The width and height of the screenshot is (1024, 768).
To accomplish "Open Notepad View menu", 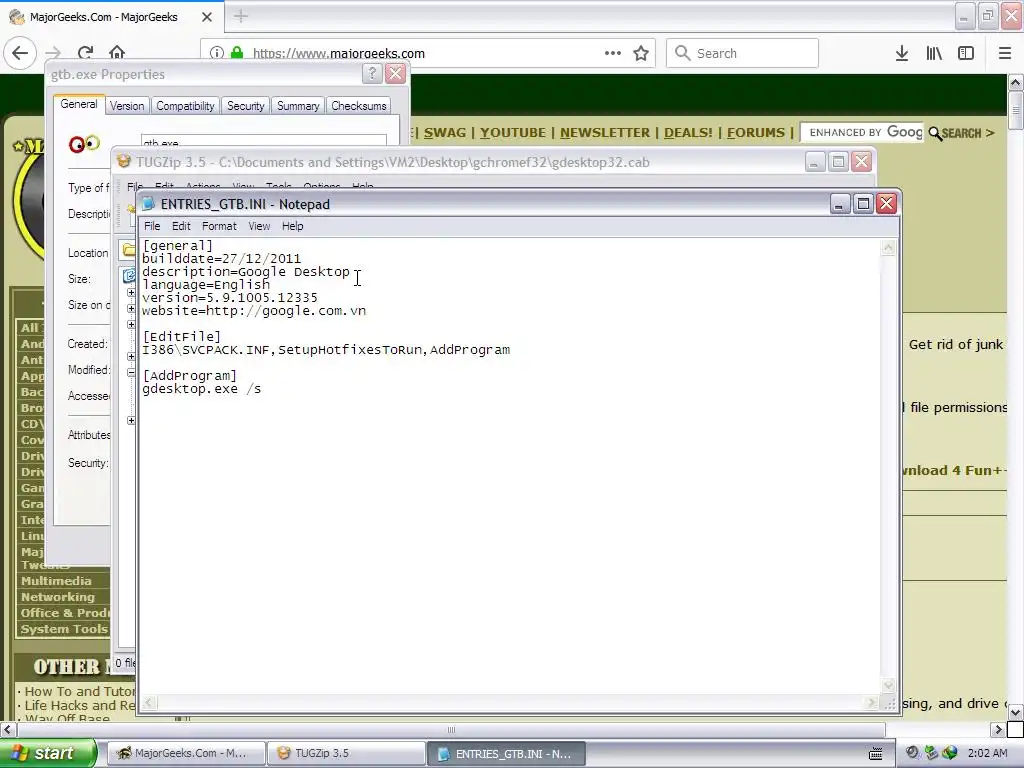I will click(x=259, y=226).
